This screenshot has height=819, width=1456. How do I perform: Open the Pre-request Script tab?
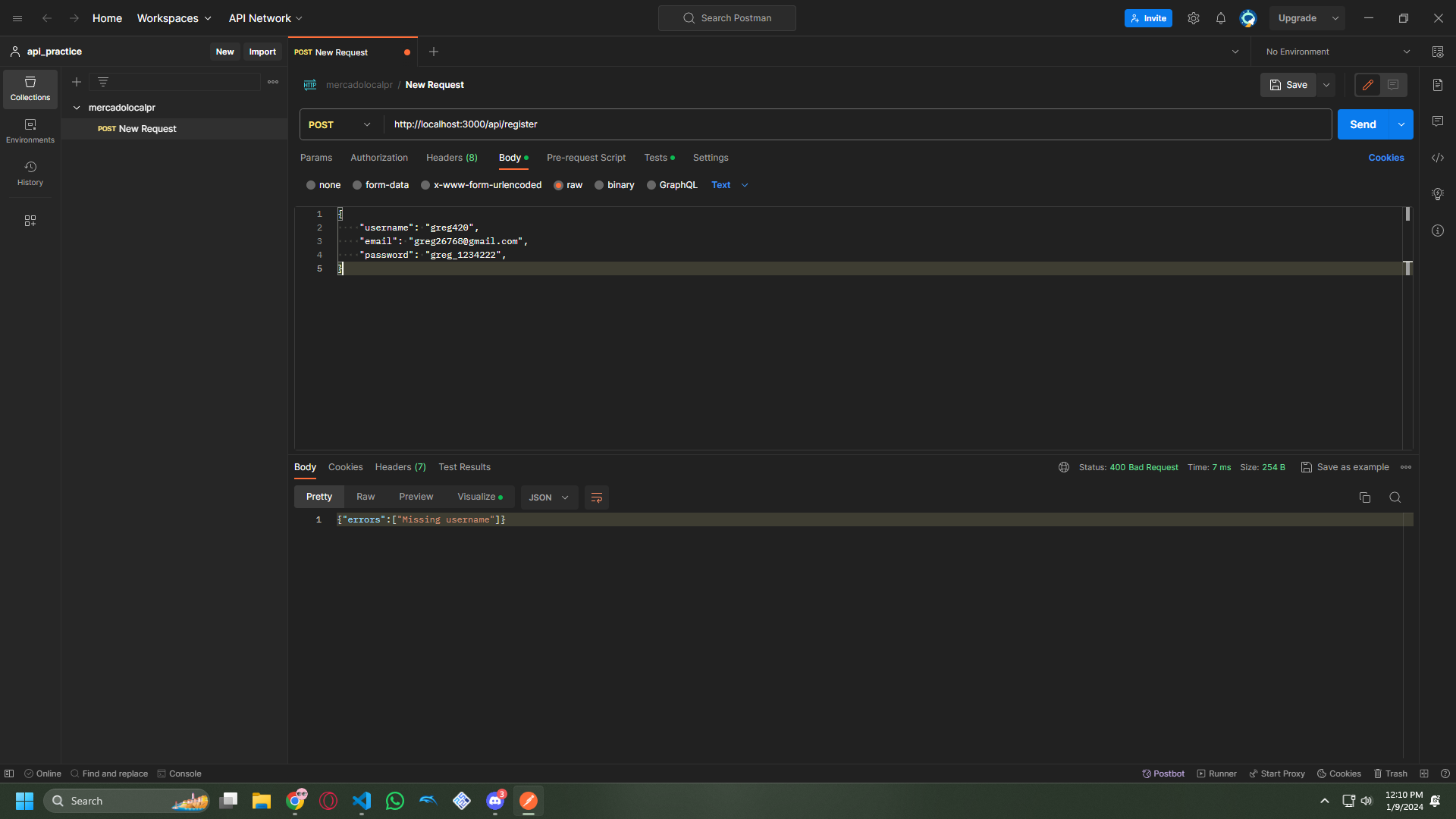(586, 158)
